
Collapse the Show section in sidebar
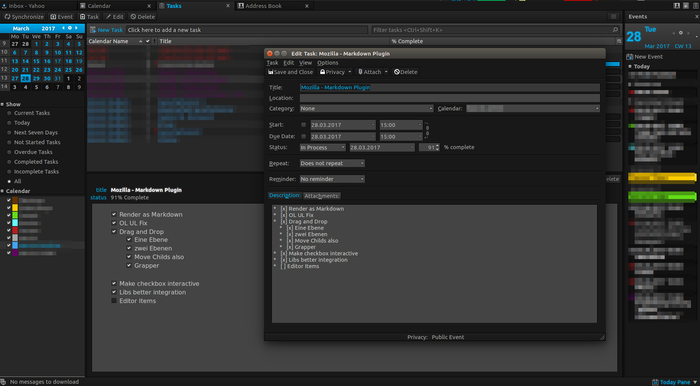click(x=2, y=104)
